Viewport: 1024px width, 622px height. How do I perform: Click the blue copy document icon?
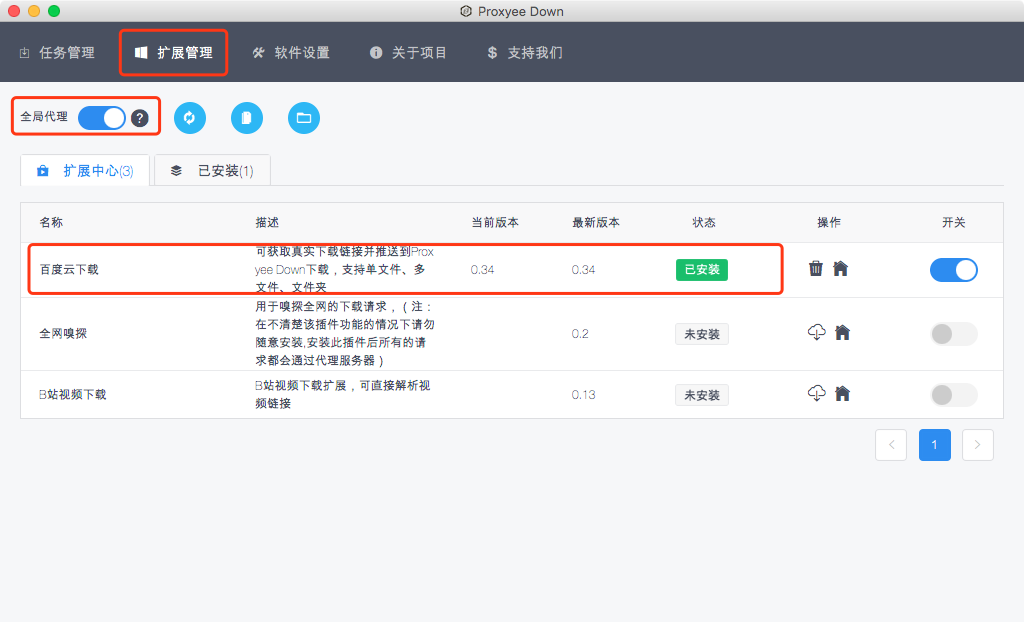click(246, 118)
